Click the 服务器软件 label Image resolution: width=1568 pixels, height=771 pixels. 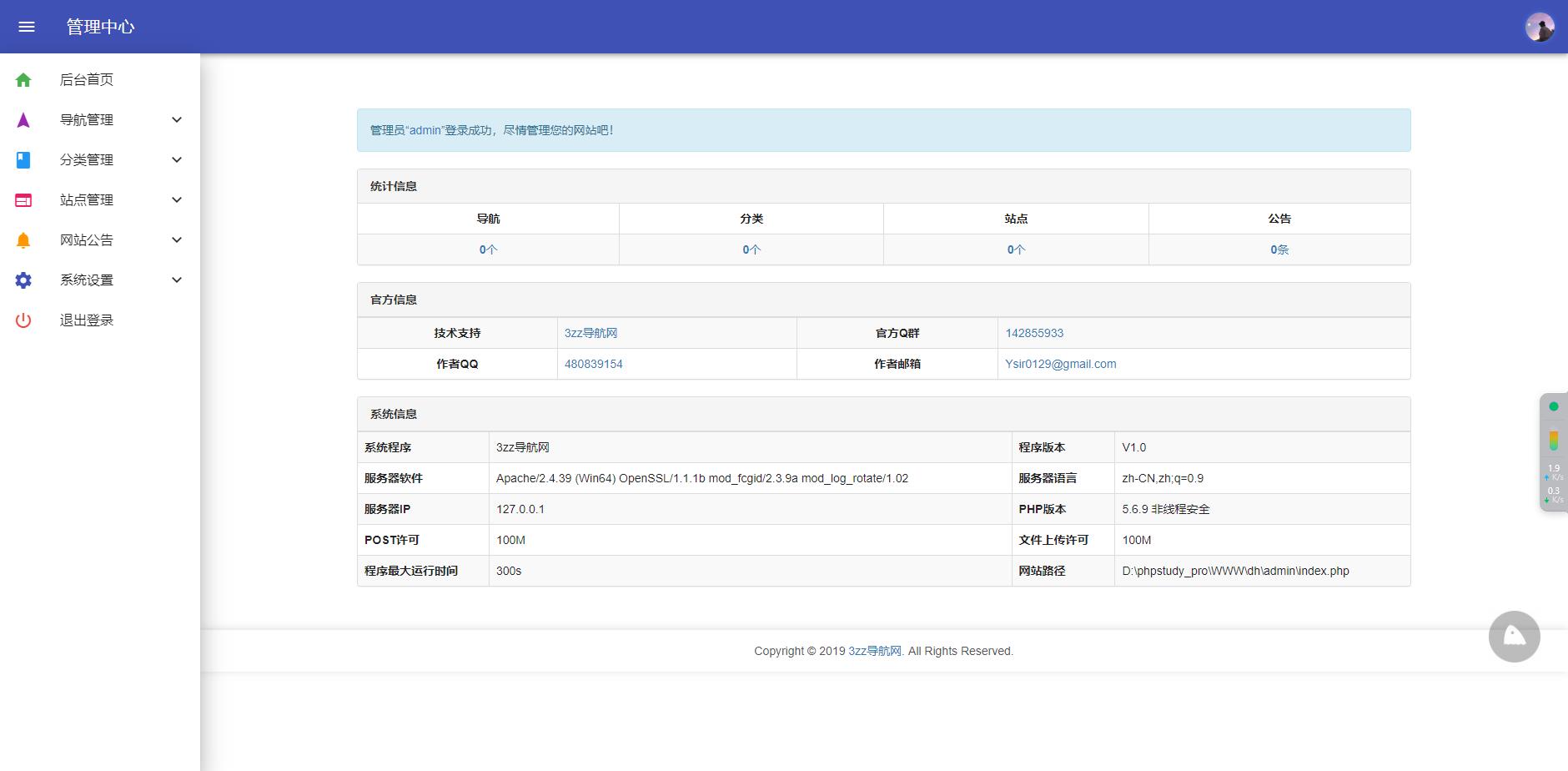click(393, 478)
